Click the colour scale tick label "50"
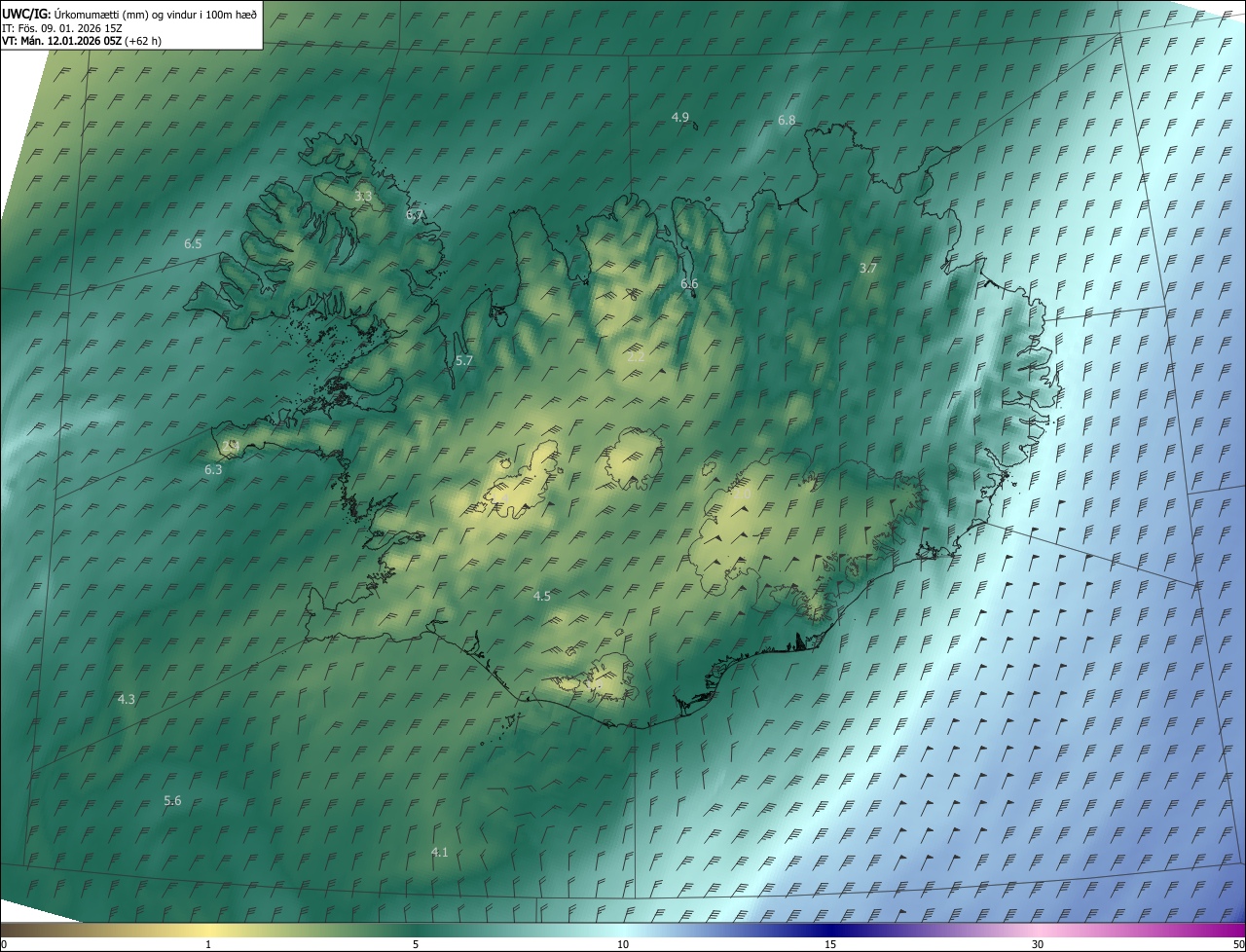Viewport: 1246px width, 952px height. click(x=1238, y=944)
